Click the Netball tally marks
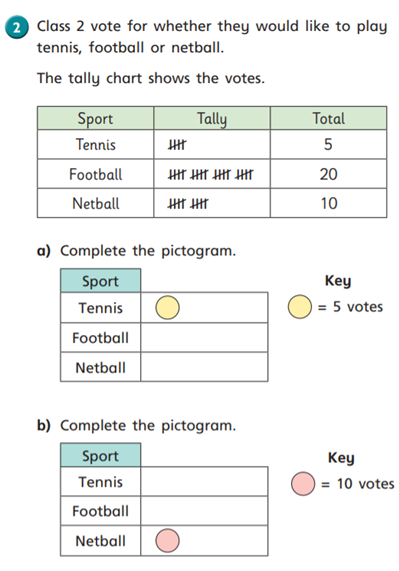Image resolution: width=399 pixels, height=571 pixels. pos(188,203)
